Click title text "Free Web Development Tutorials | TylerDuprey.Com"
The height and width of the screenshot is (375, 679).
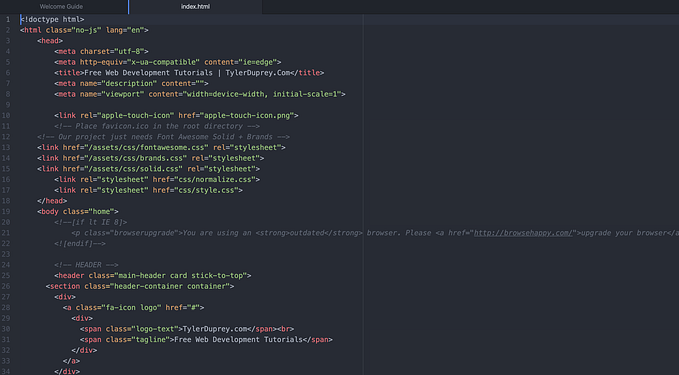click(187, 73)
